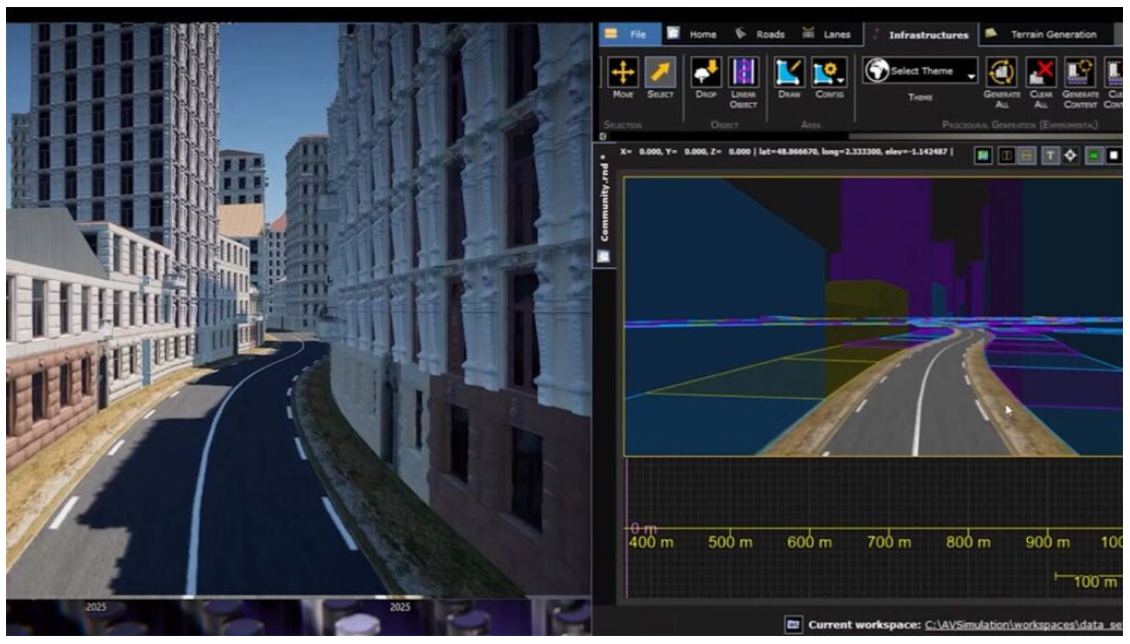This screenshot has width=1130, height=644.
Task: Open the File menu button
Action: [x=628, y=34]
